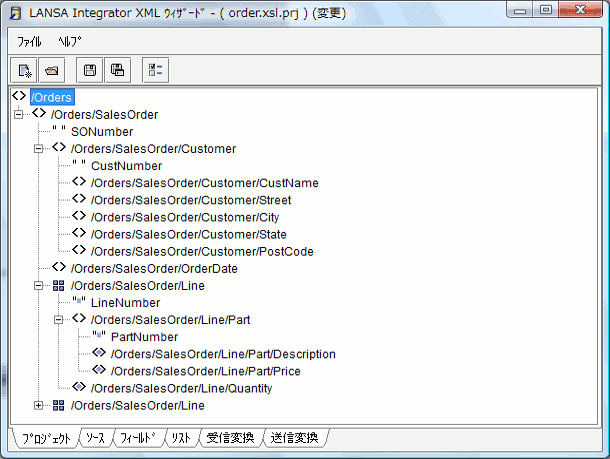The width and height of the screenshot is (610, 459).
Task: Select the /Orders/SalesOrder/Customer tree node
Action: click(153, 149)
